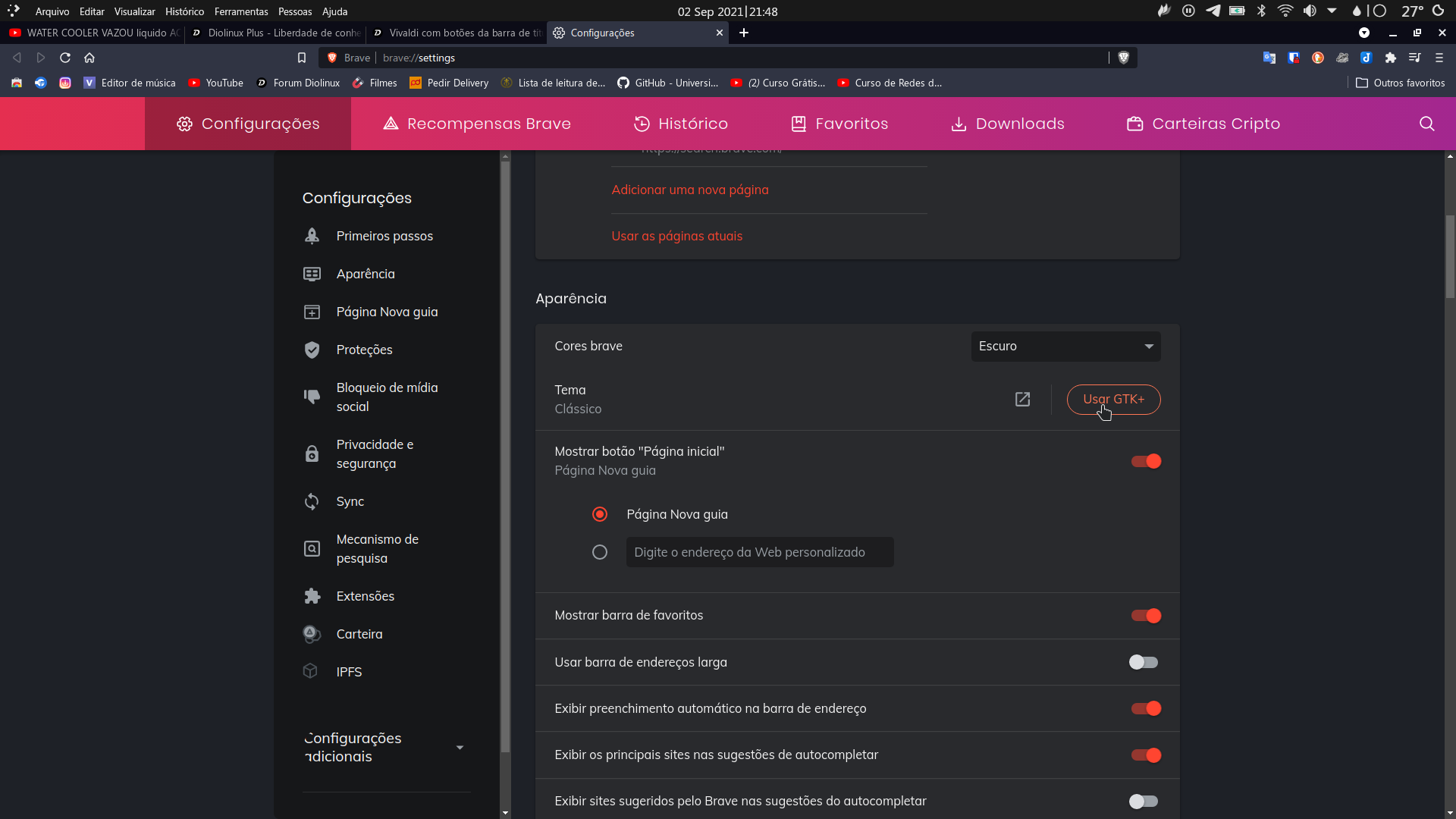The image size is (1456, 819).
Task: Open Histórico top tab
Action: [x=681, y=124]
